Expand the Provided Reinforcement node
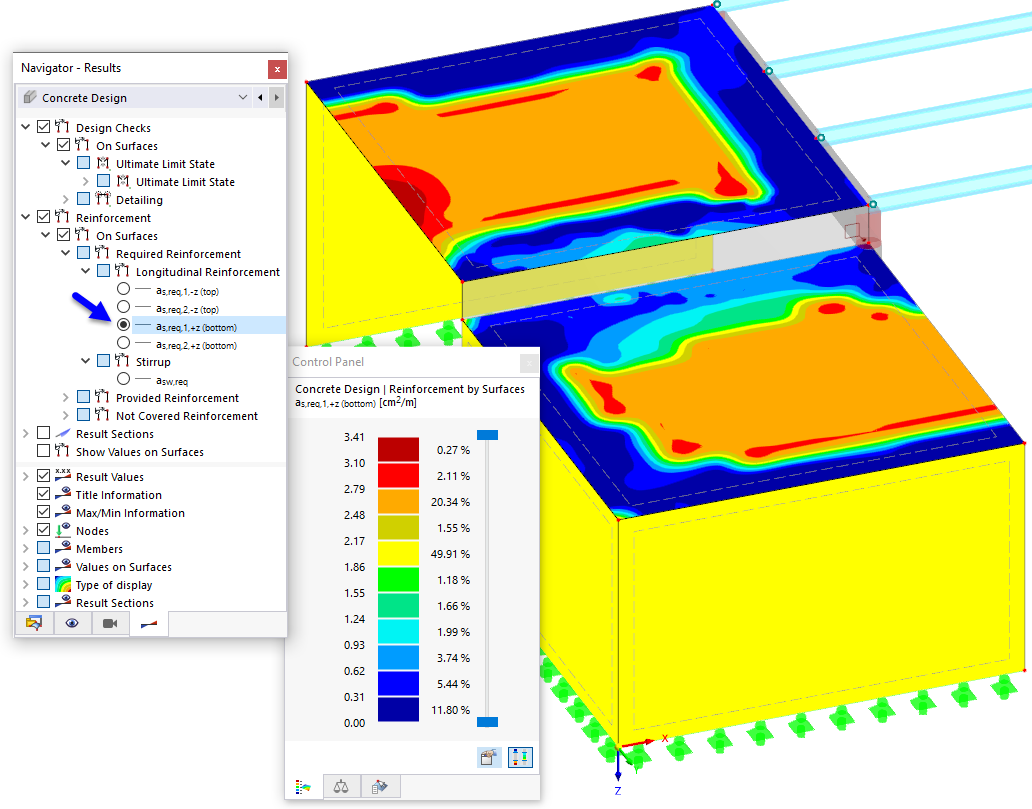1032x809 pixels. tap(66, 397)
